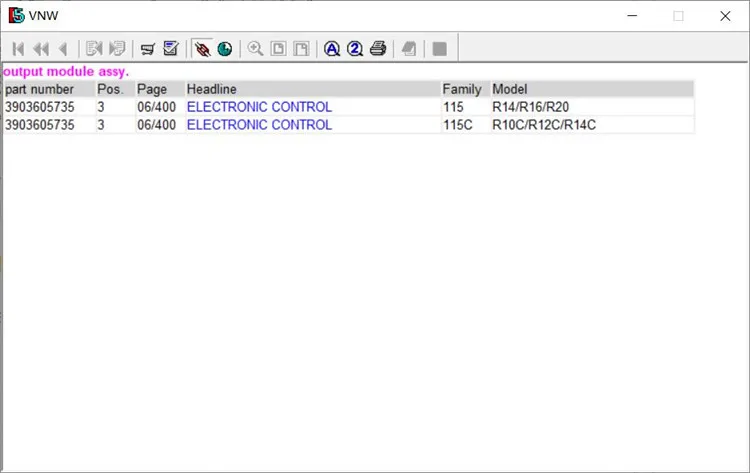Close the VNW window
Image resolution: width=750 pixels, height=473 pixels.
pos(725,16)
